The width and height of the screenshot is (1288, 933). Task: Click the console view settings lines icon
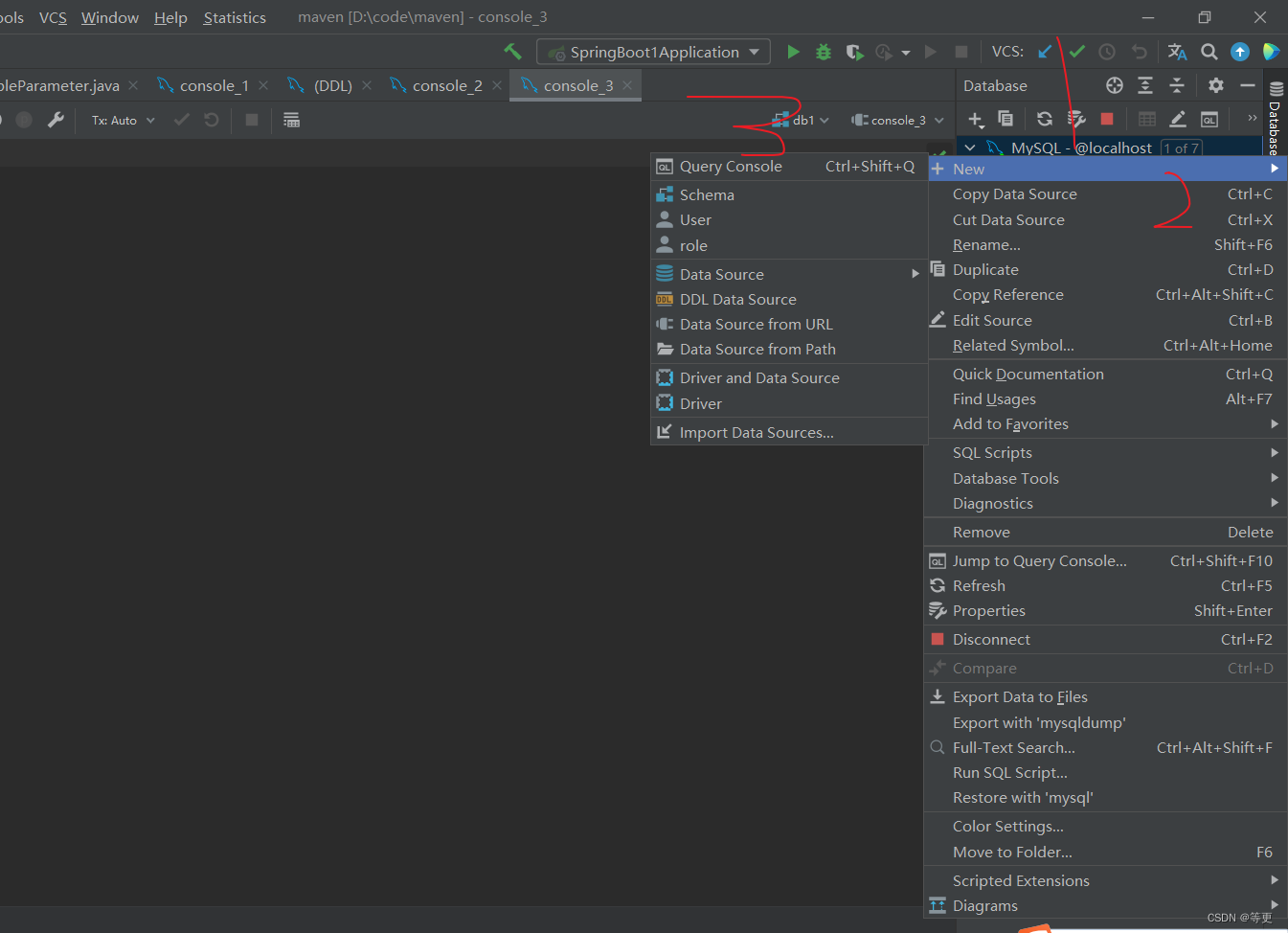coord(291,120)
